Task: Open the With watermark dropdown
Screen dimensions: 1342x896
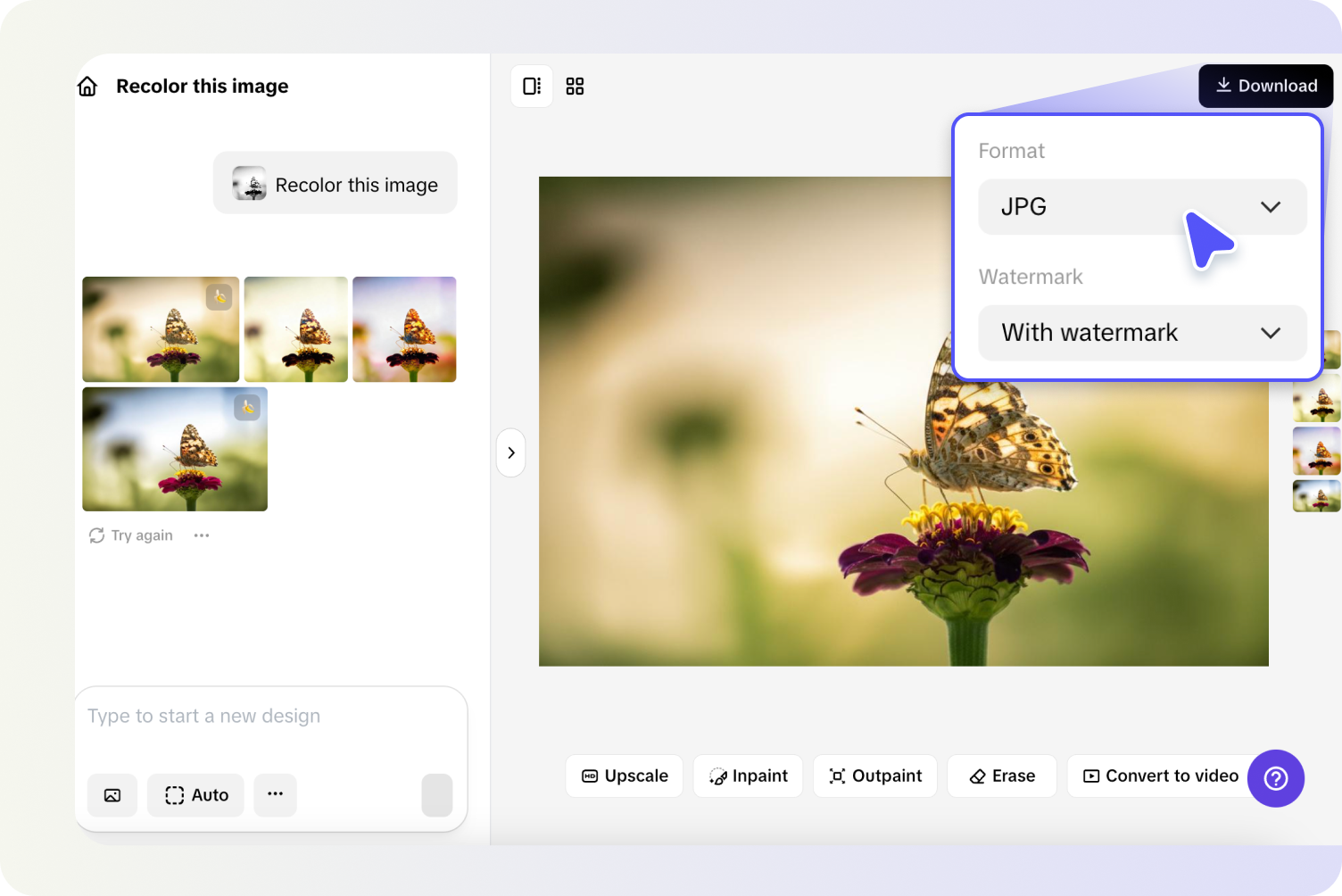Action: coord(1142,333)
